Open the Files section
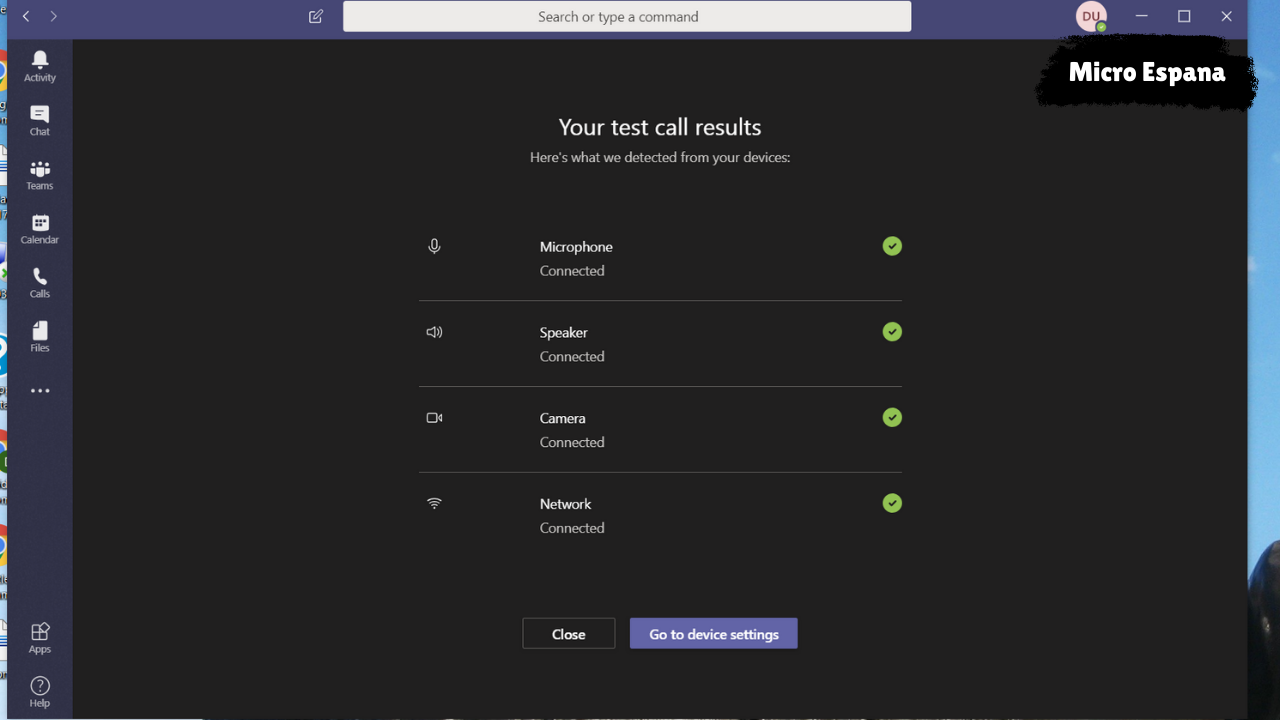This screenshot has height=720, width=1280. click(40, 336)
